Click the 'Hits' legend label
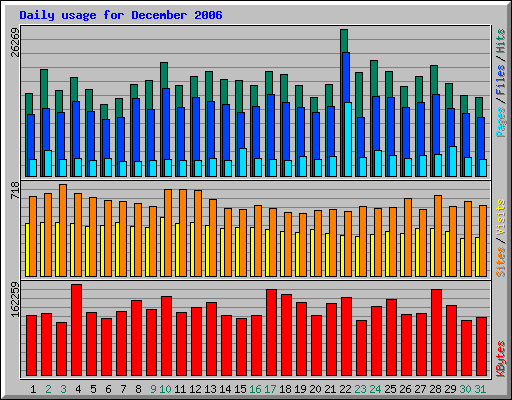Image resolution: width=512 pixels, height=400 pixels. click(x=501, y=41)
